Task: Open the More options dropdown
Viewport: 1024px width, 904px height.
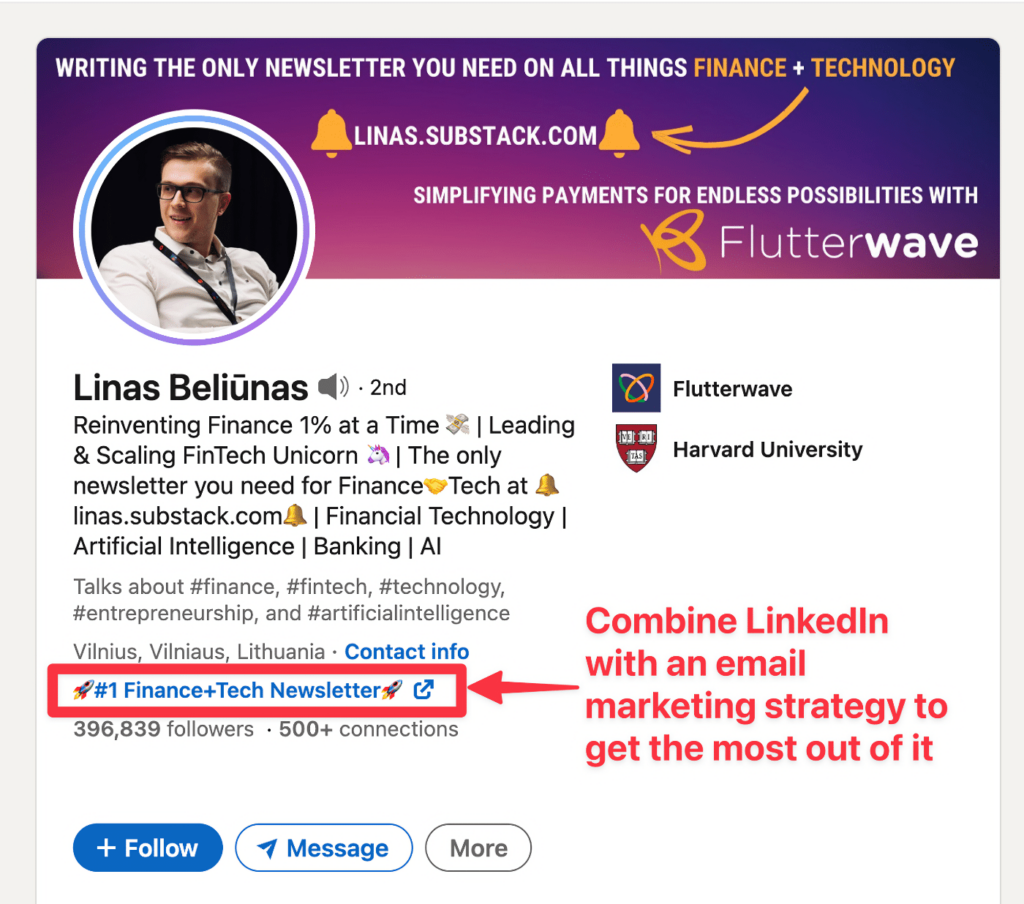Action: click(478, 848)
